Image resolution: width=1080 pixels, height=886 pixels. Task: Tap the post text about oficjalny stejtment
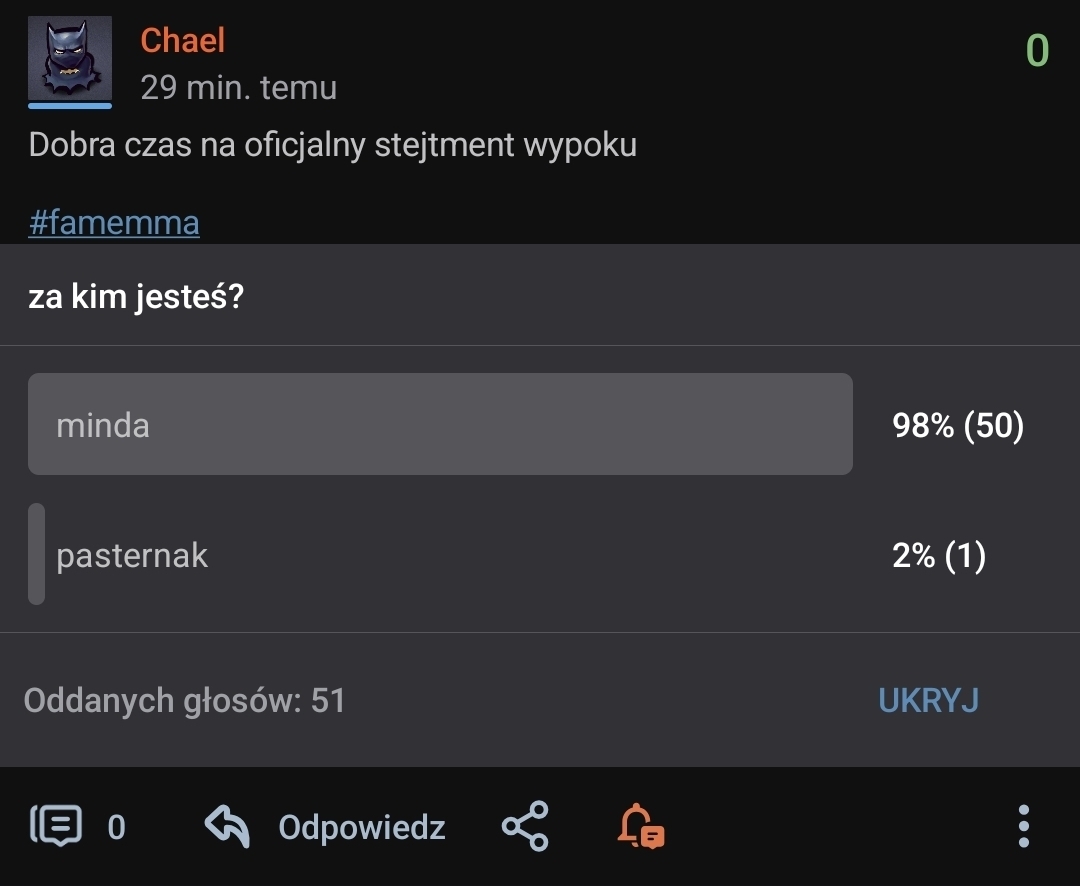(332, 145)
